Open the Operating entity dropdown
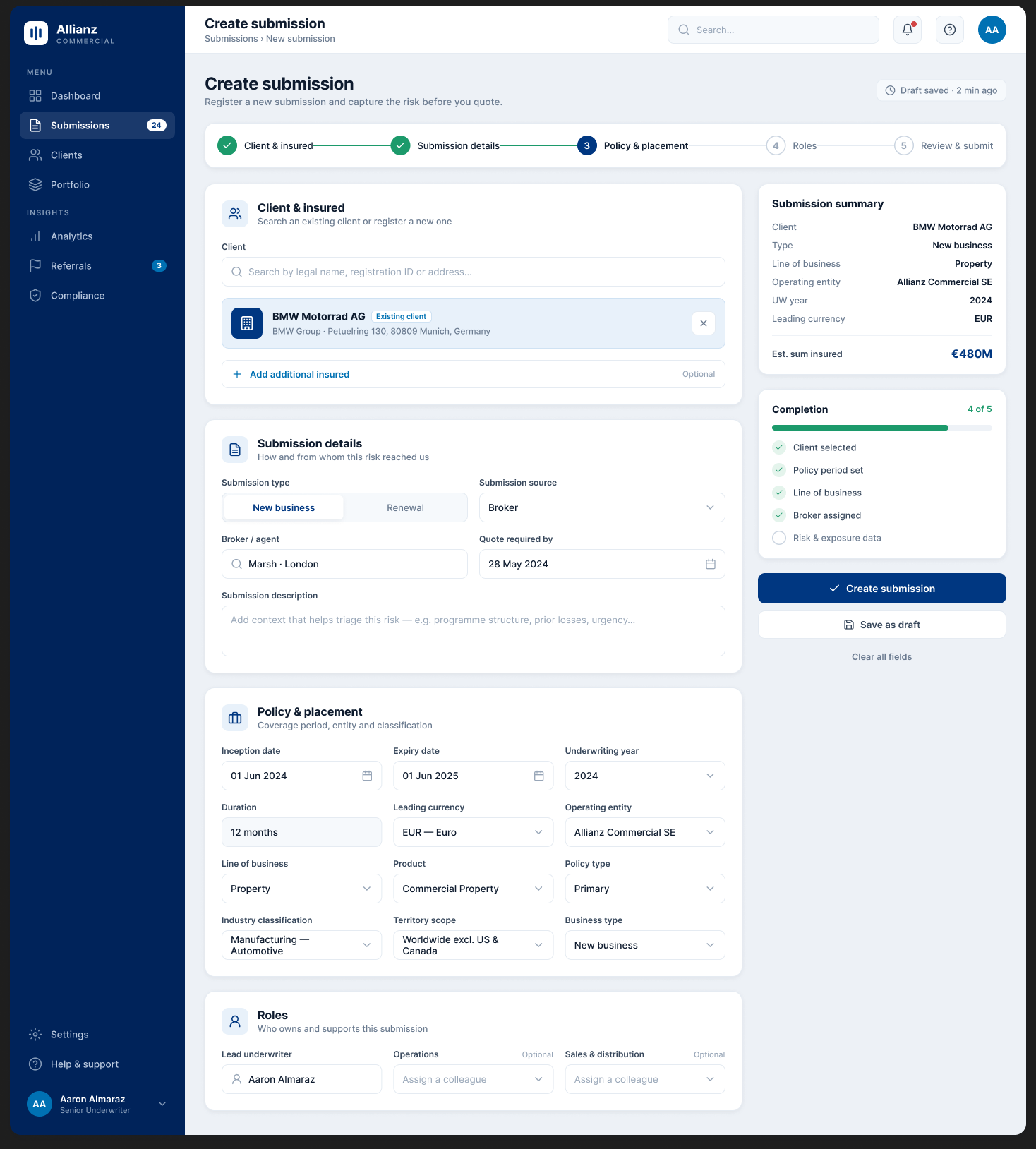 coord(645,832)
